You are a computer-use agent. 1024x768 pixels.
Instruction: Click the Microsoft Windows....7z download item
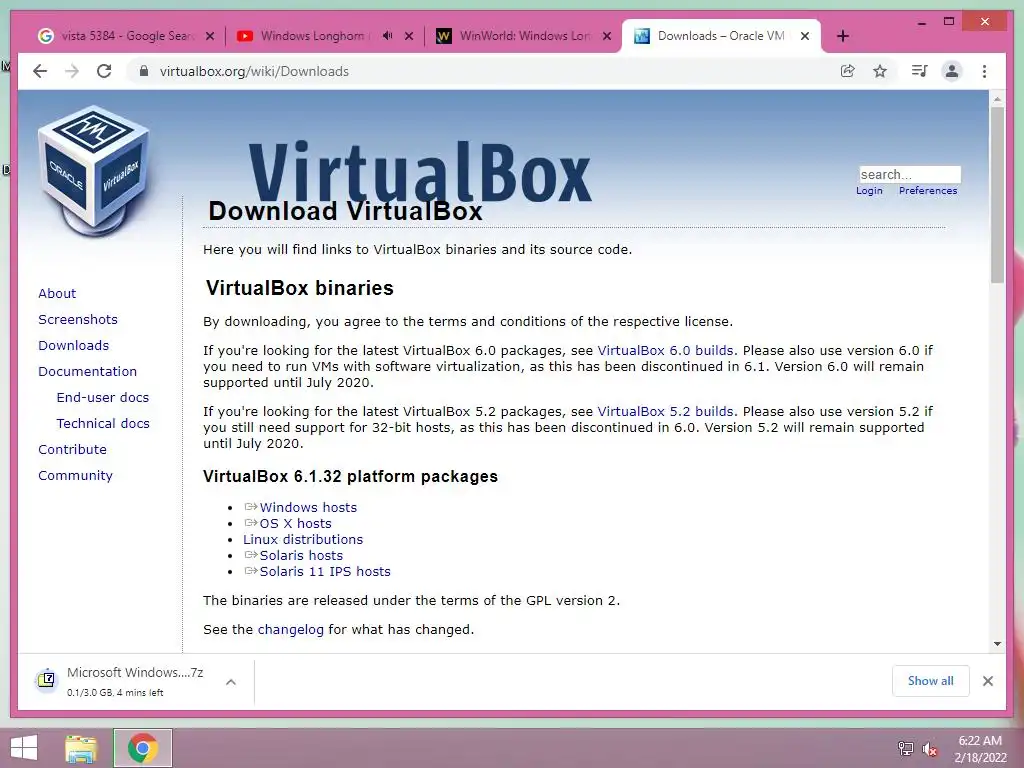pos(135,681)
